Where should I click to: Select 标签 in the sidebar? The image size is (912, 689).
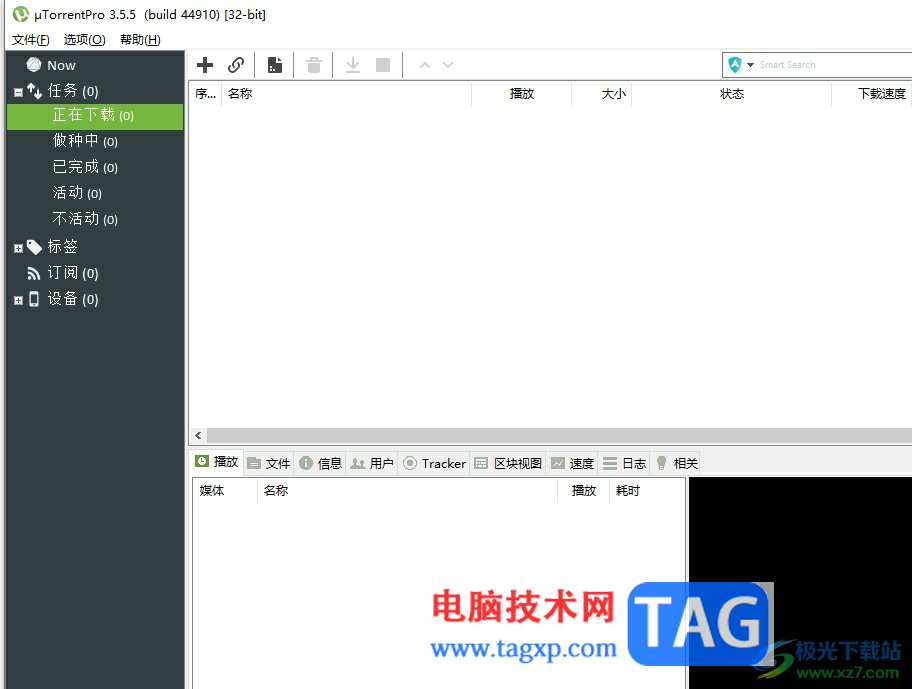click(62, 247)
